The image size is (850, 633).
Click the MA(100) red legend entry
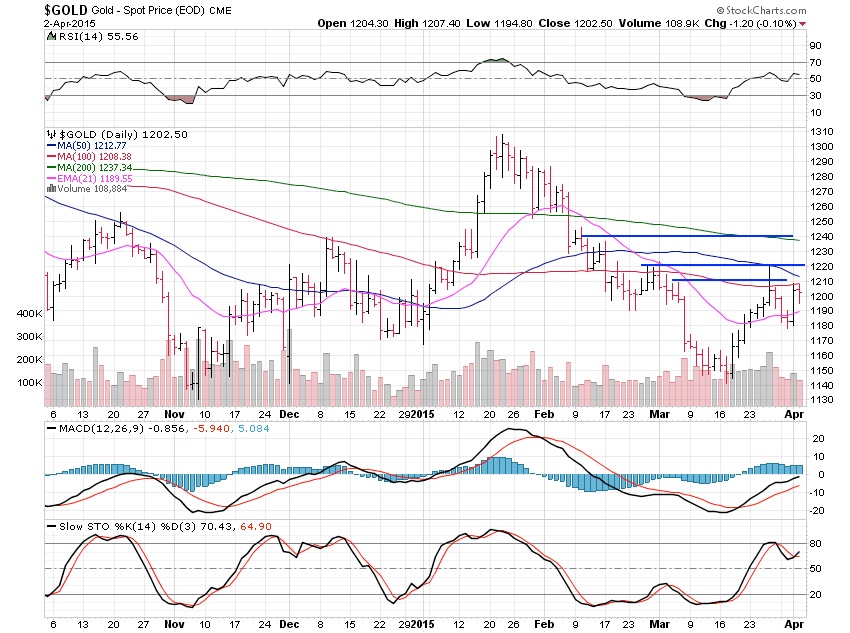89,157
